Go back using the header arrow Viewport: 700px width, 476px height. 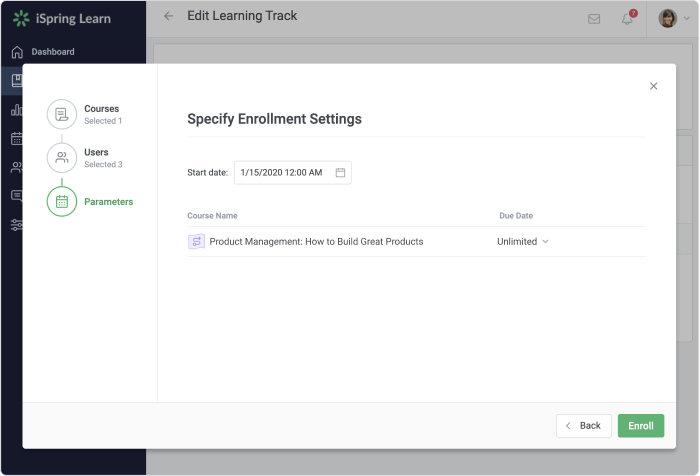pos(168,16)
